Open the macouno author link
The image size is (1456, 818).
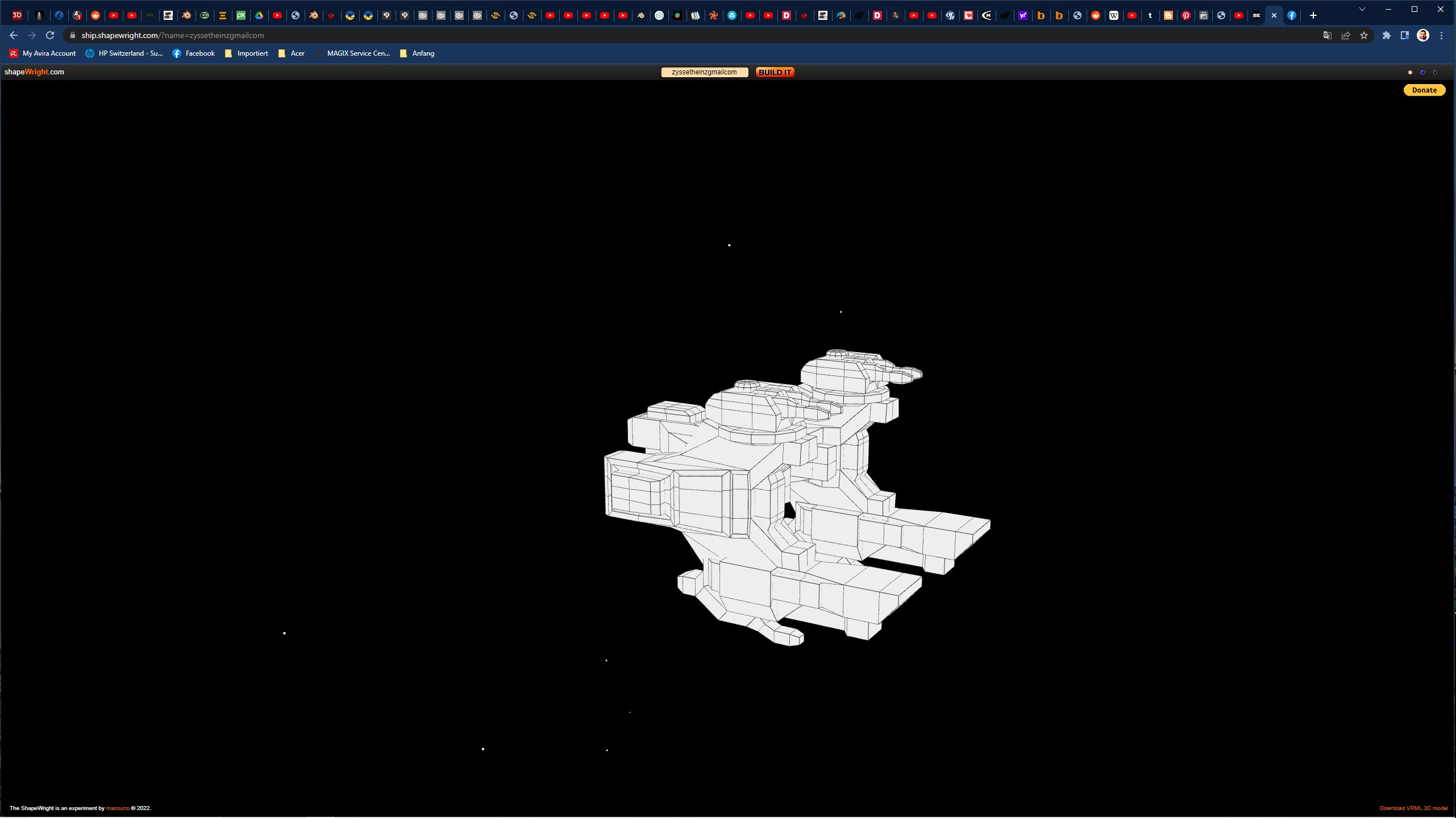click(x=118, y=808)
